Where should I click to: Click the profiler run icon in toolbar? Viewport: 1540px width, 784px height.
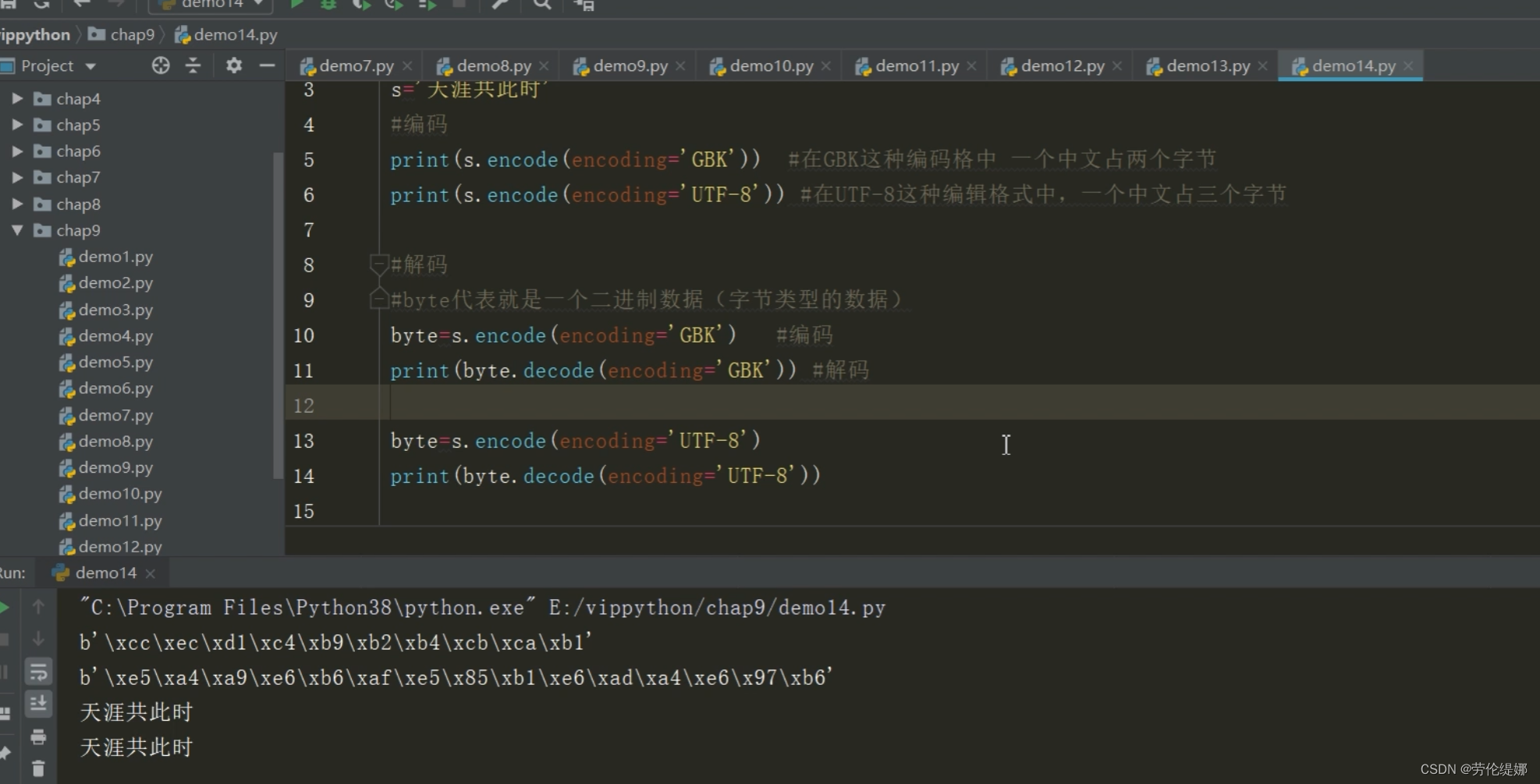[394, 5]
